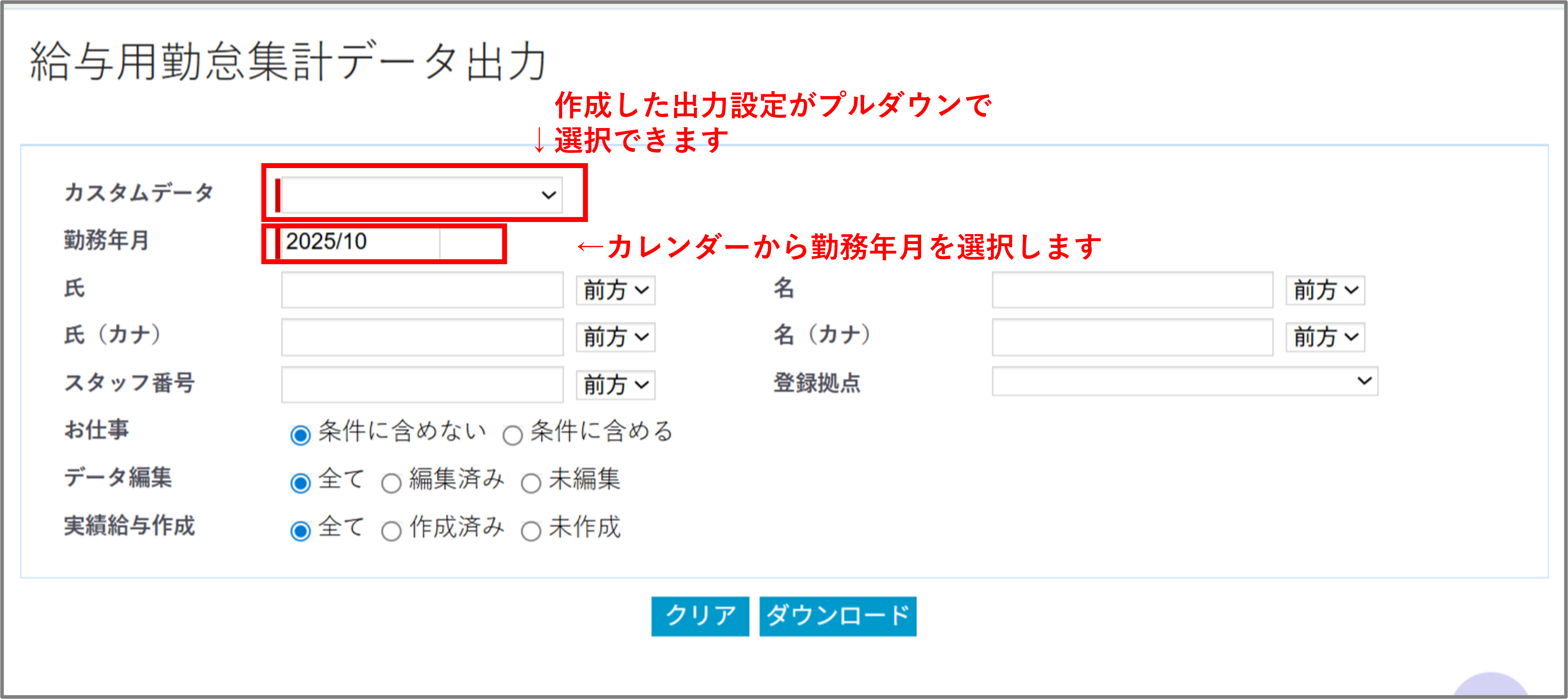Select 実績給与作成 option 未作成
Viewport: 1568px width, 699px height.
point(531,531)
